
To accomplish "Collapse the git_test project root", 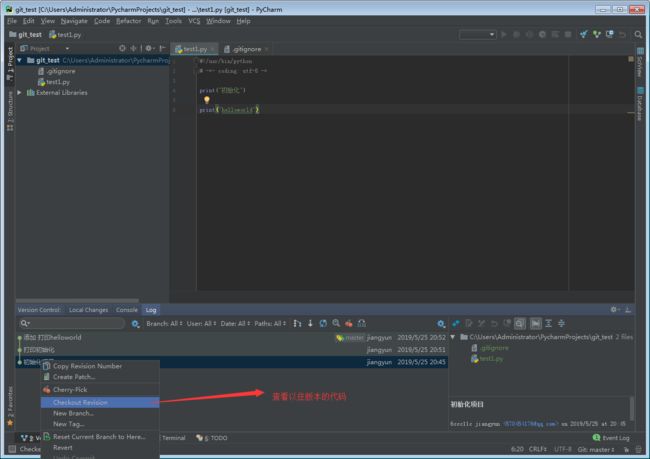I will (19, 61).
